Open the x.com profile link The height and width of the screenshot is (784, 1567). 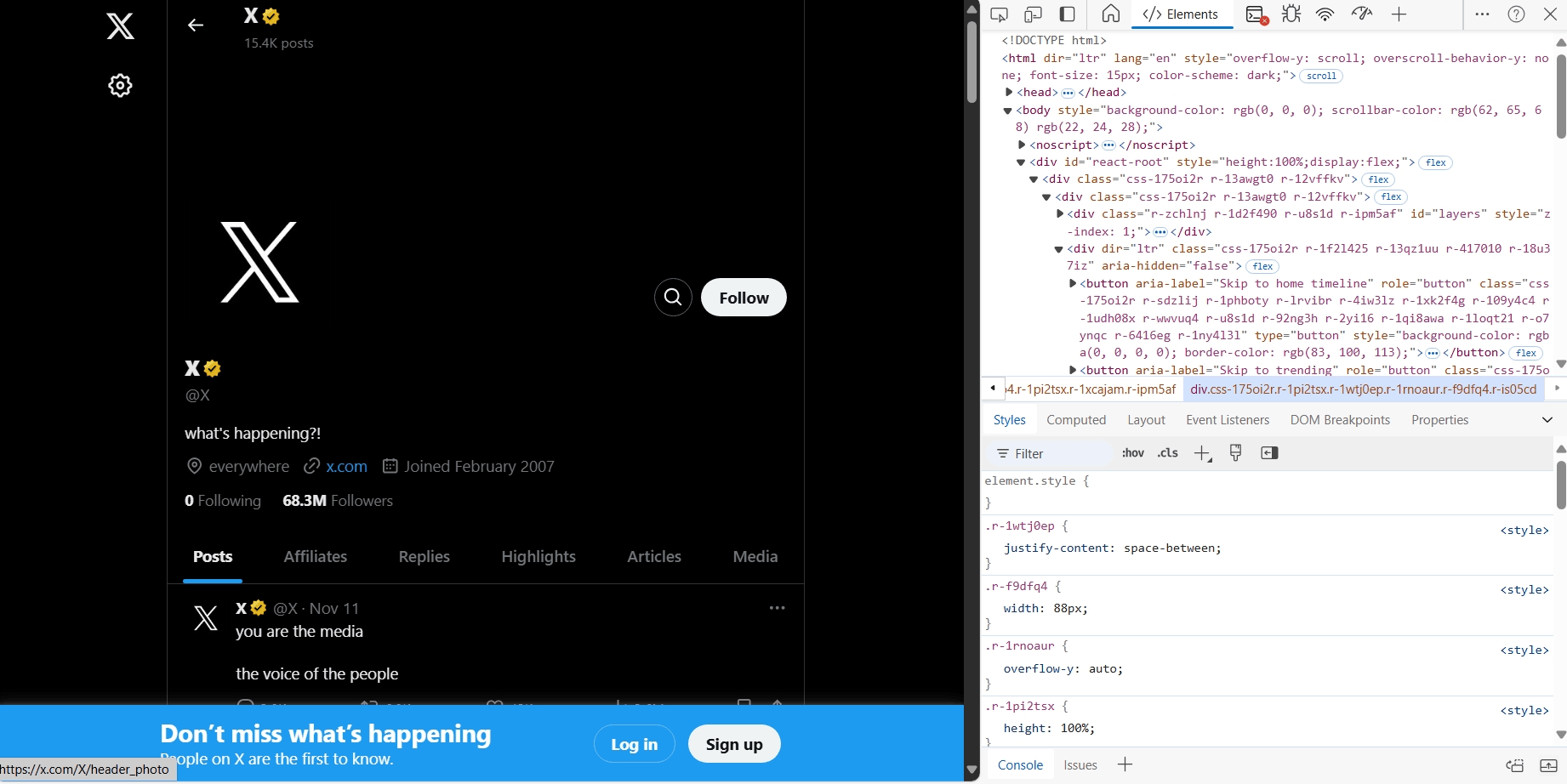(x=346, y=467)
